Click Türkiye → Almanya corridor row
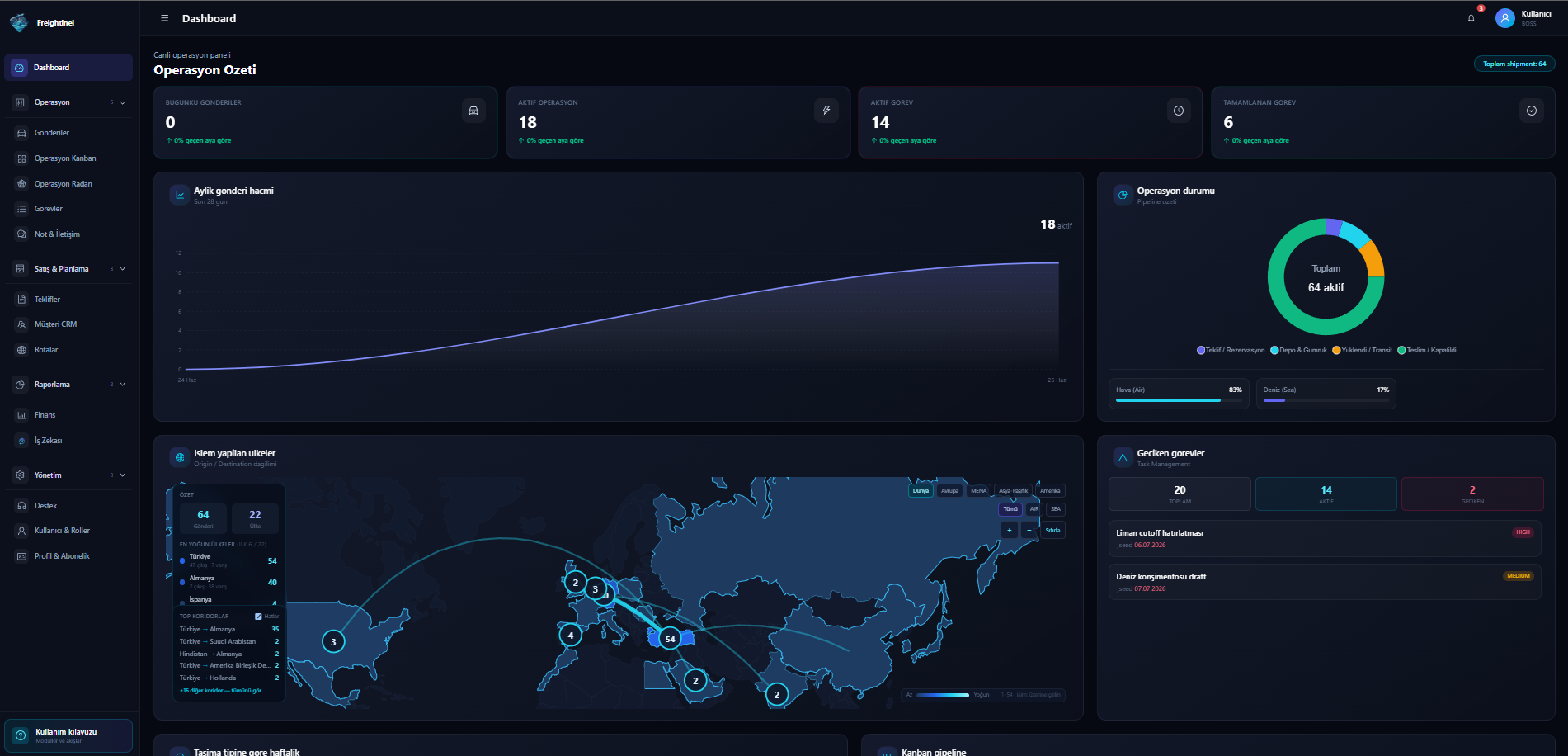The width and height of the screenshot is (1568, 756). 229,629
